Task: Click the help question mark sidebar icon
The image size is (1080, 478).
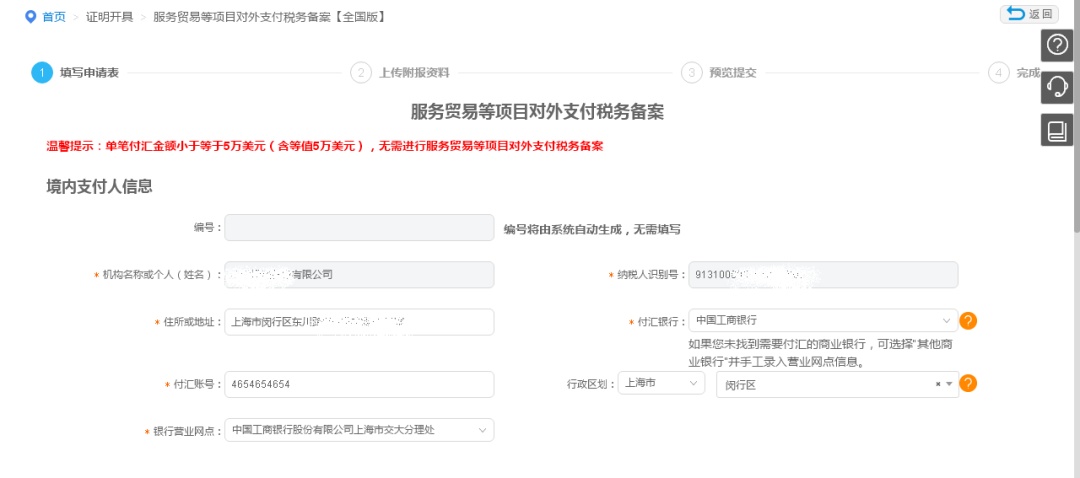Action: 1057,44
